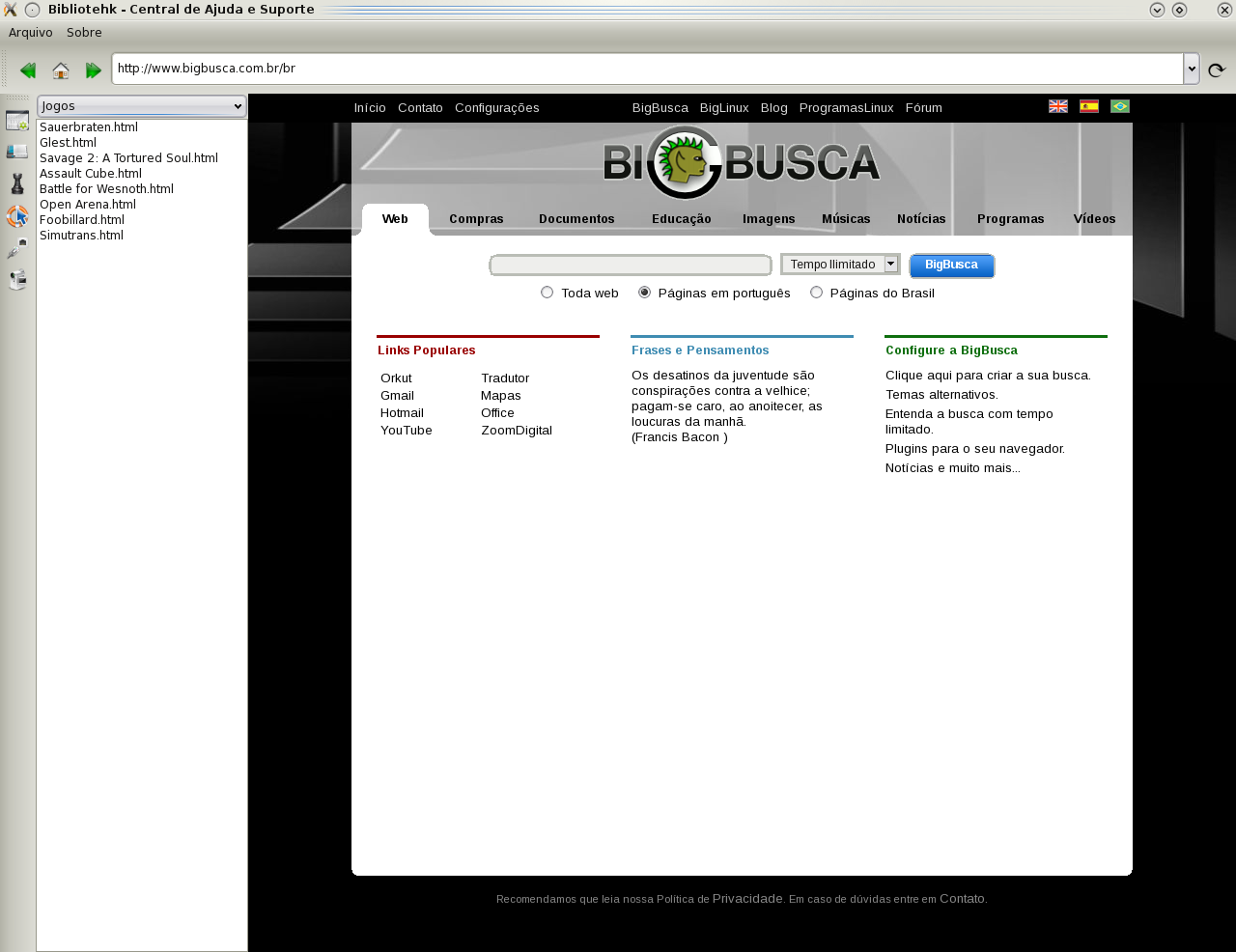Open the Configurações link
The image size is (1236, 952).
tap(497, 108)
